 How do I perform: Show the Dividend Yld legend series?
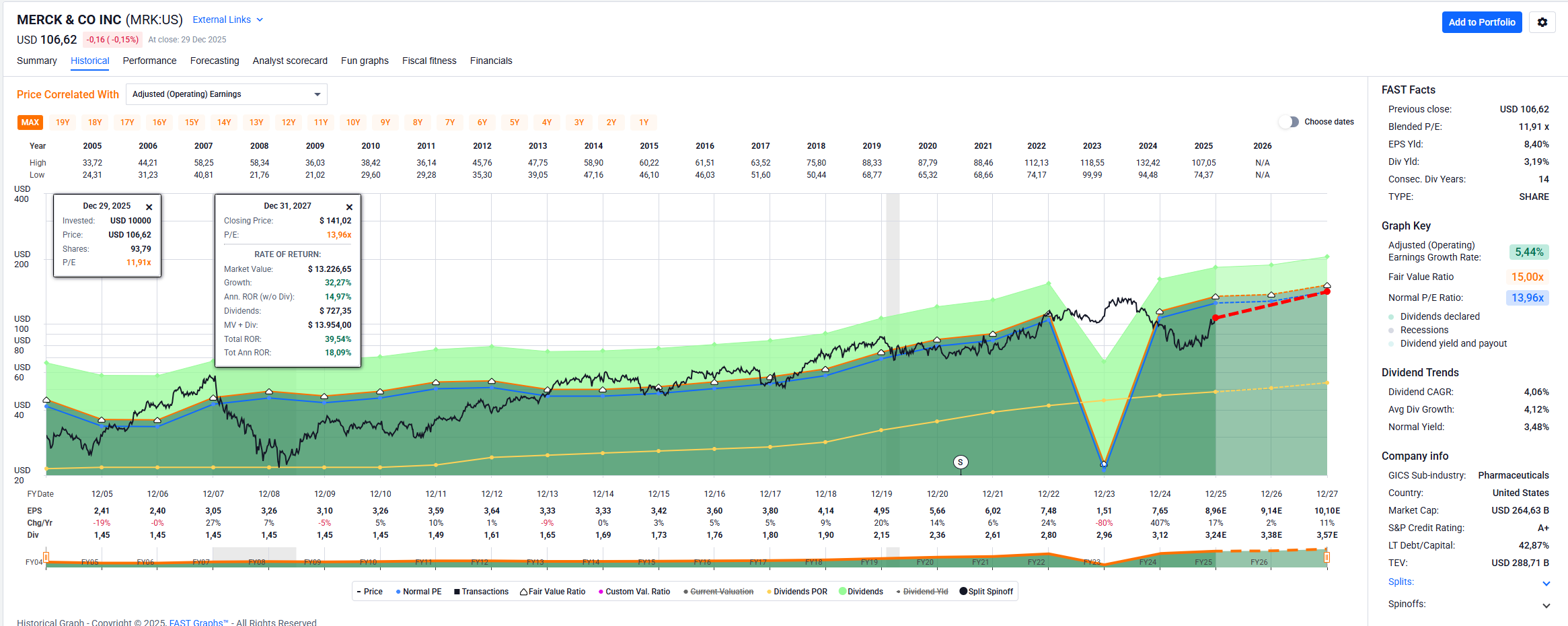922,592
